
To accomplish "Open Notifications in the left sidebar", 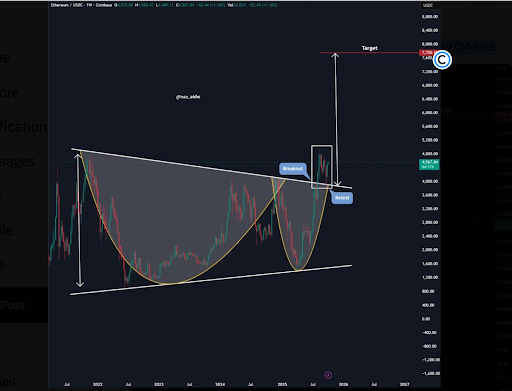I will [x=23, y=127].
